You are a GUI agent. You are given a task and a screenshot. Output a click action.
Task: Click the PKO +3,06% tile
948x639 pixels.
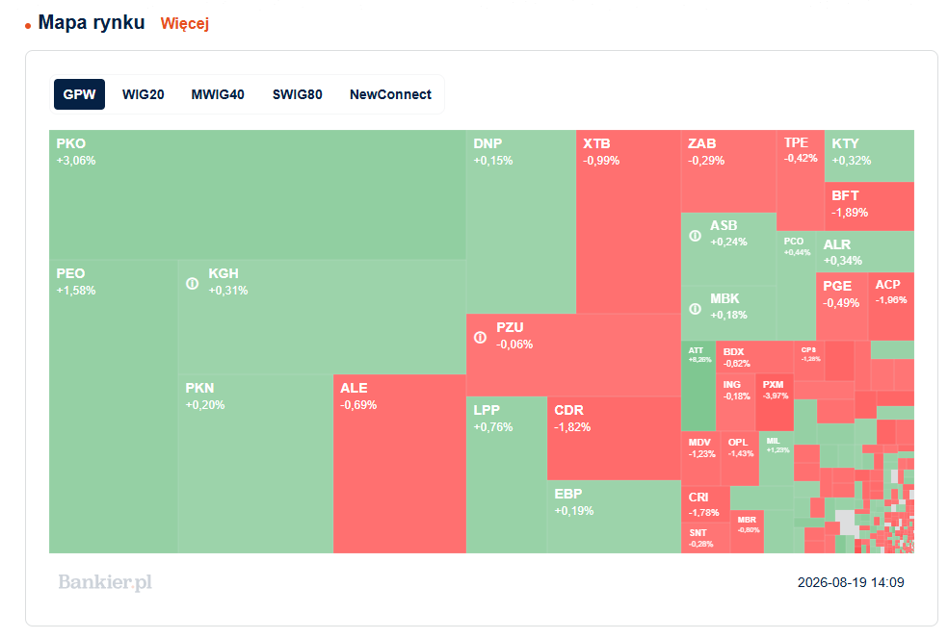258,195
